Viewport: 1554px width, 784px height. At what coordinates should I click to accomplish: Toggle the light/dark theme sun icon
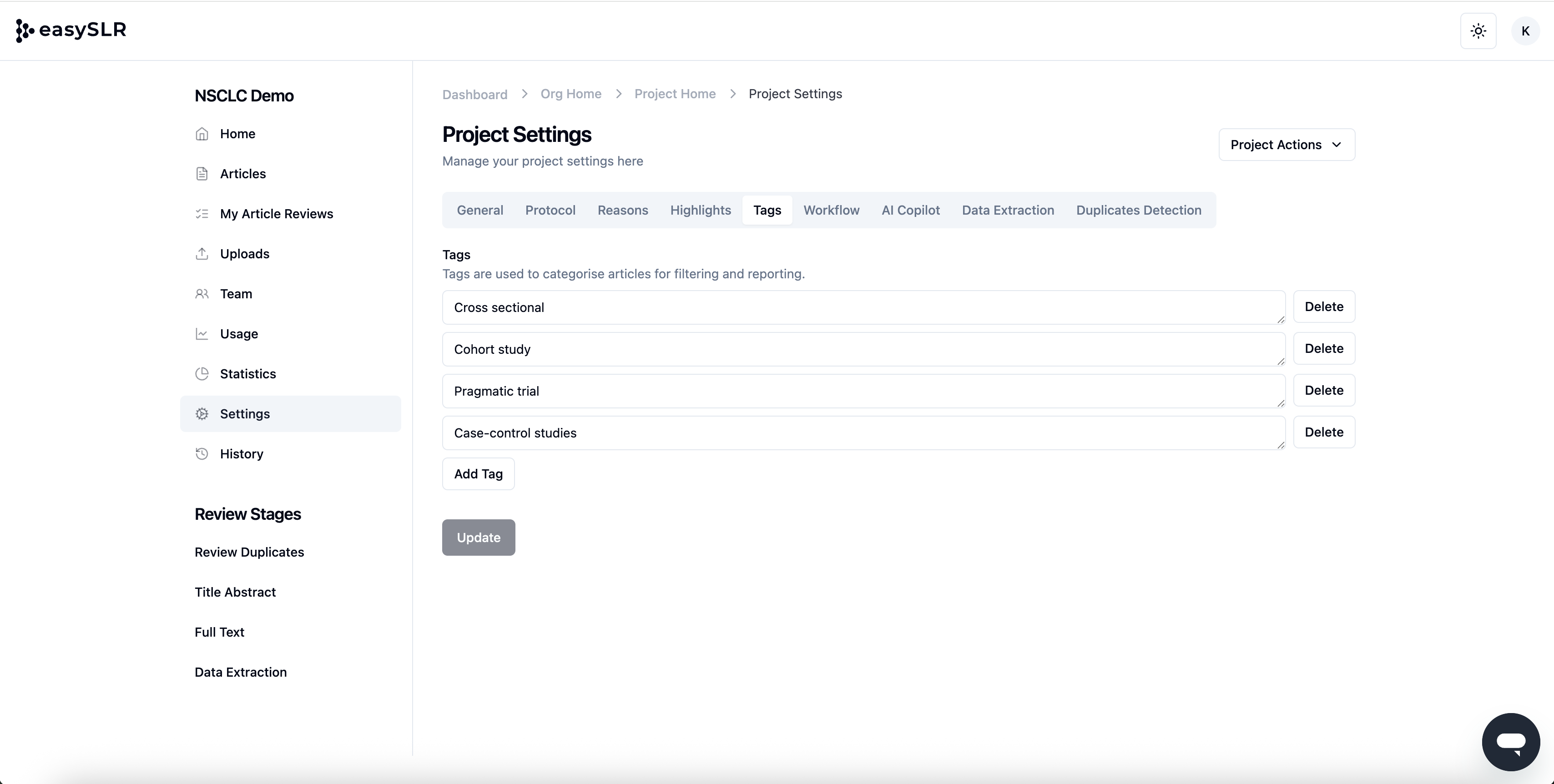point(1478,31)
